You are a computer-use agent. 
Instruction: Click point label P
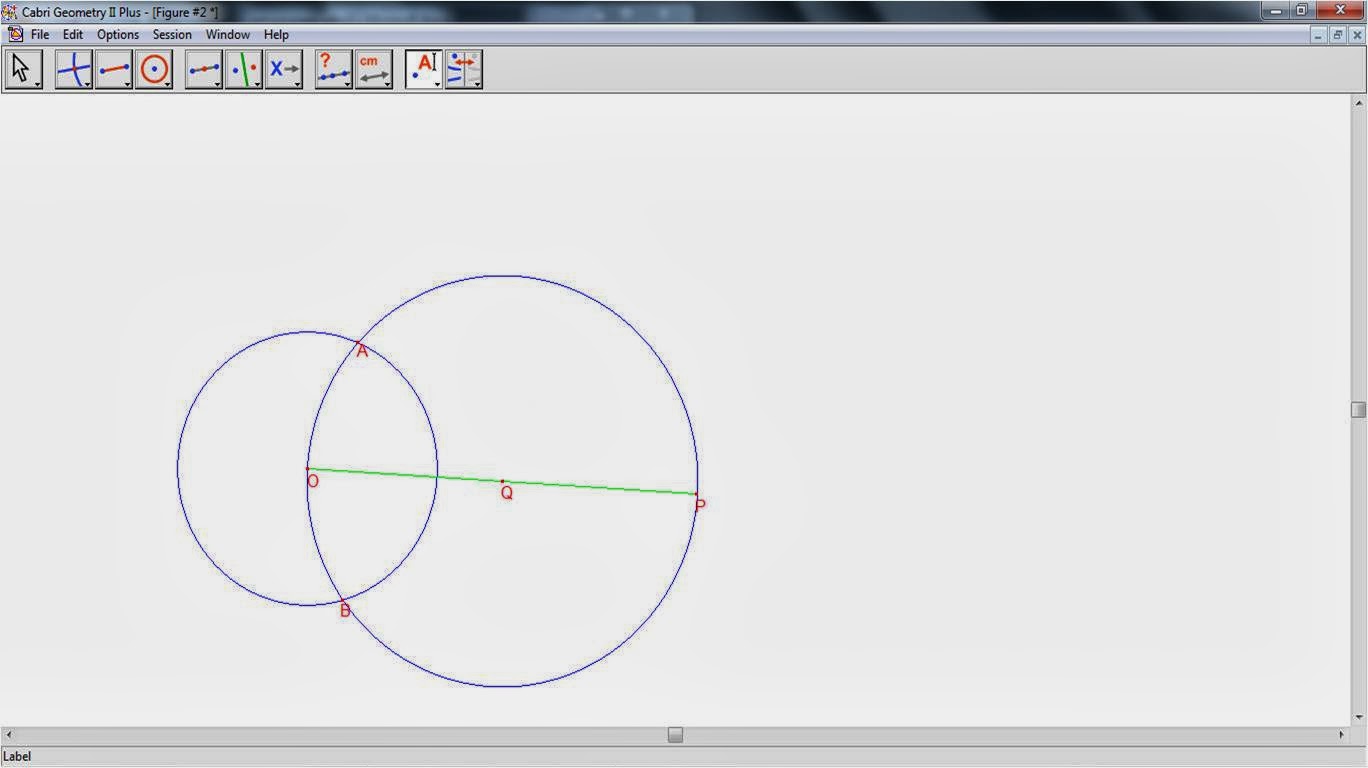700,506
